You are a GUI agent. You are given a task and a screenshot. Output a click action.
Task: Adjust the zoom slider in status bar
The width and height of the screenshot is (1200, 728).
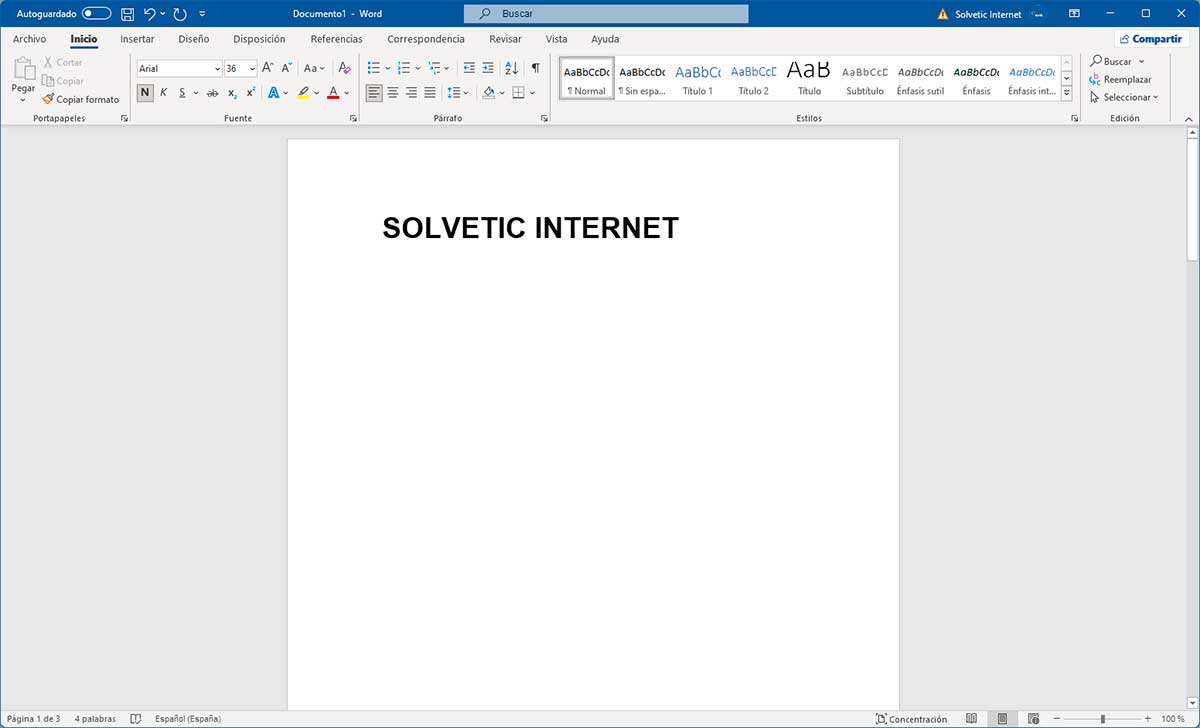click(x=1102, y=718)
